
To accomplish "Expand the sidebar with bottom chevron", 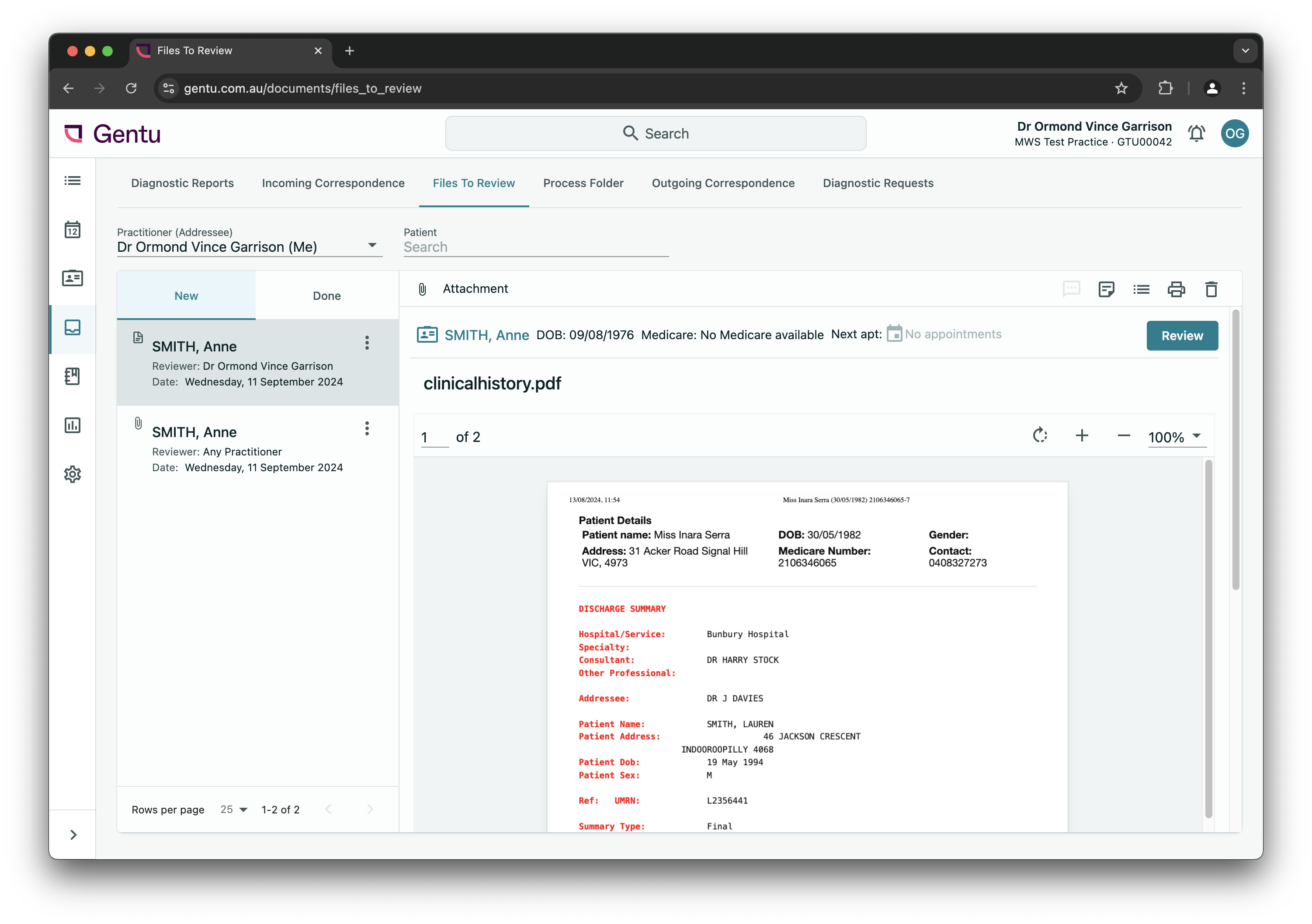I will (73, 835).
